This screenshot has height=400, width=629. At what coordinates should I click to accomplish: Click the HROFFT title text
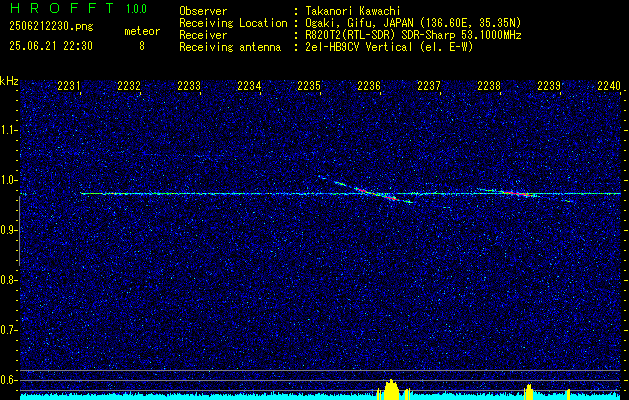[62, 8]
